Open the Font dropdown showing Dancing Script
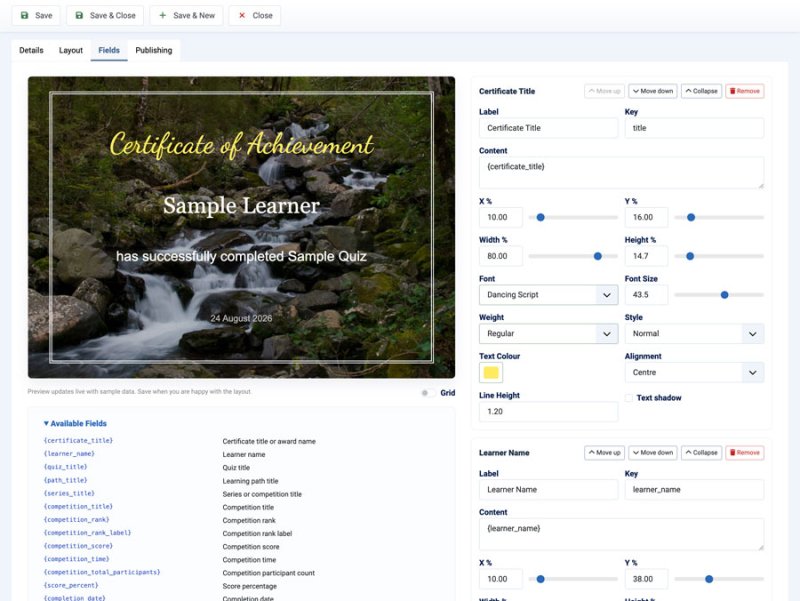 pyautogui.click(x=548, y=295)
